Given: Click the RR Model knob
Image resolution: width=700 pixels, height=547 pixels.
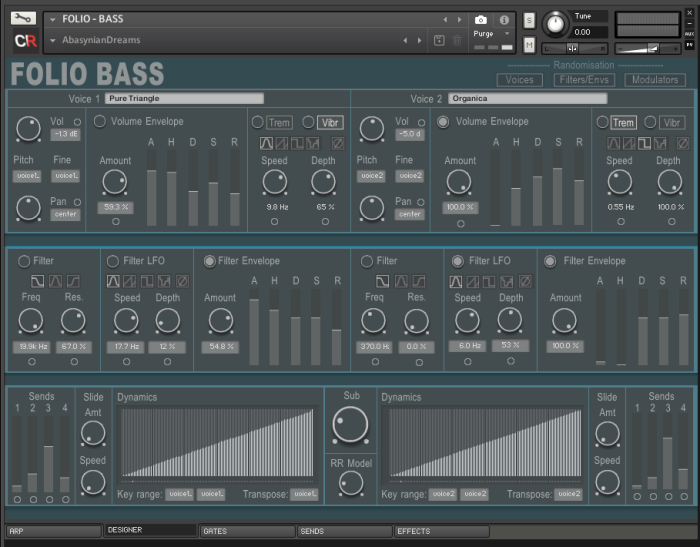Looking at the screenshot, I should pos(351,484).
